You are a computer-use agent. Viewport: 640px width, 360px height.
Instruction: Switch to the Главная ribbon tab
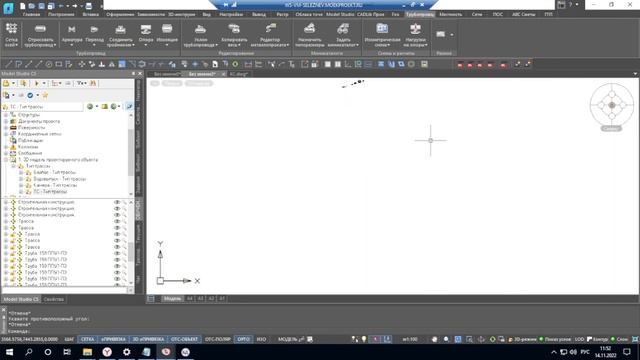(x=31, y=14)
